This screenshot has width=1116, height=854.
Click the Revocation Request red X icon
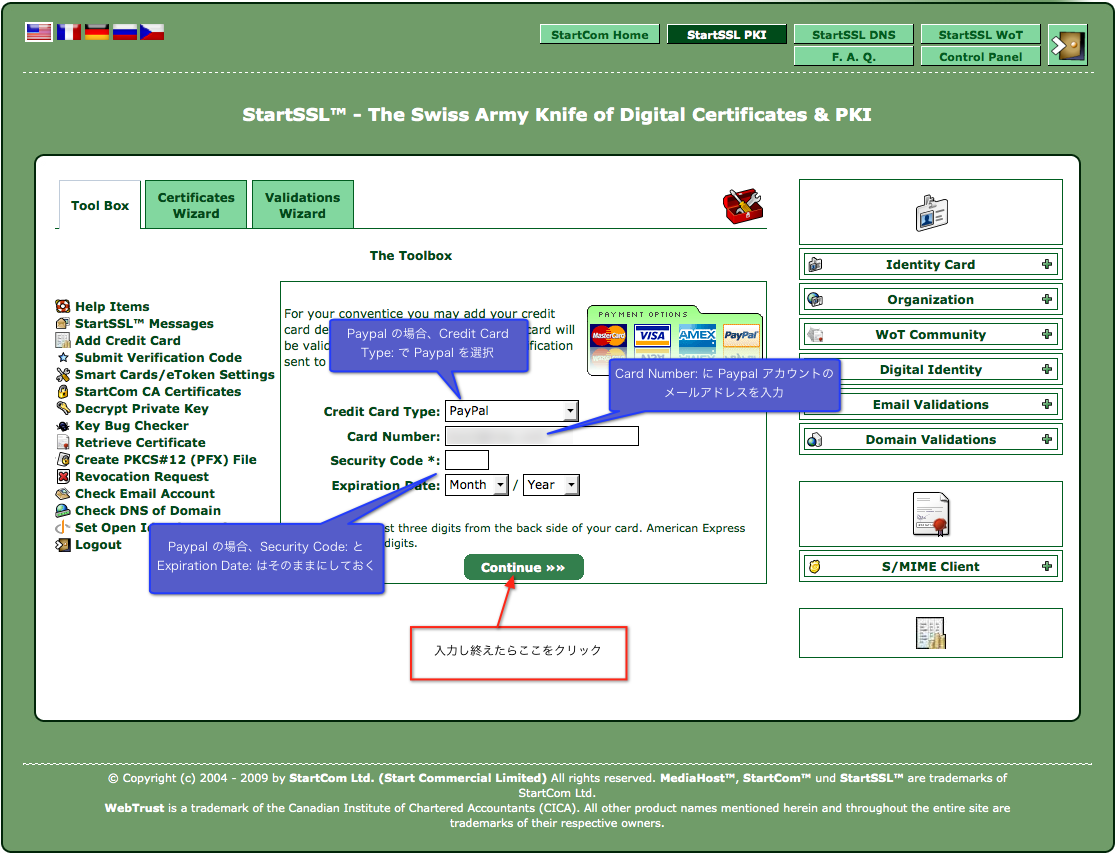click(x=63, y=477)
